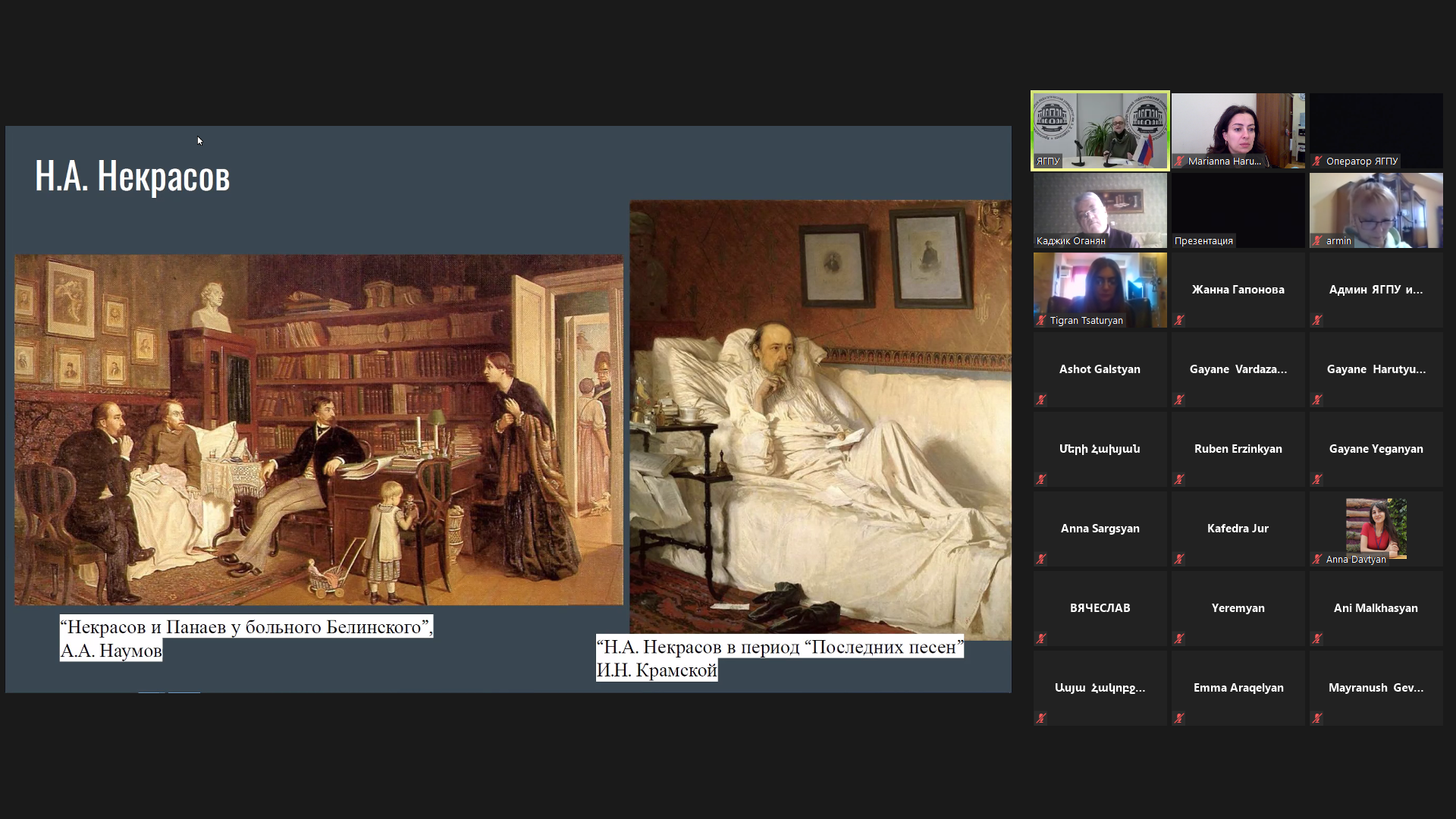Click muted mic icon on Оператор ЯГПУ tile
Viewport: 1456px width, 819px height.
[x=1317, y=162]
